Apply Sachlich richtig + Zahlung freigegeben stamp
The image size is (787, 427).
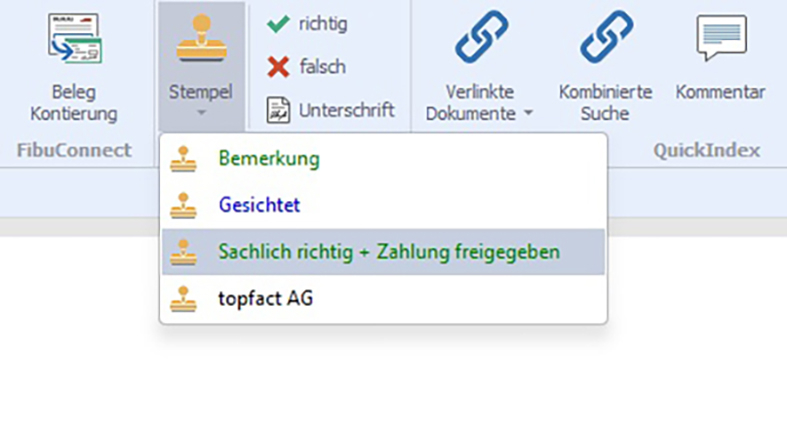388,252
